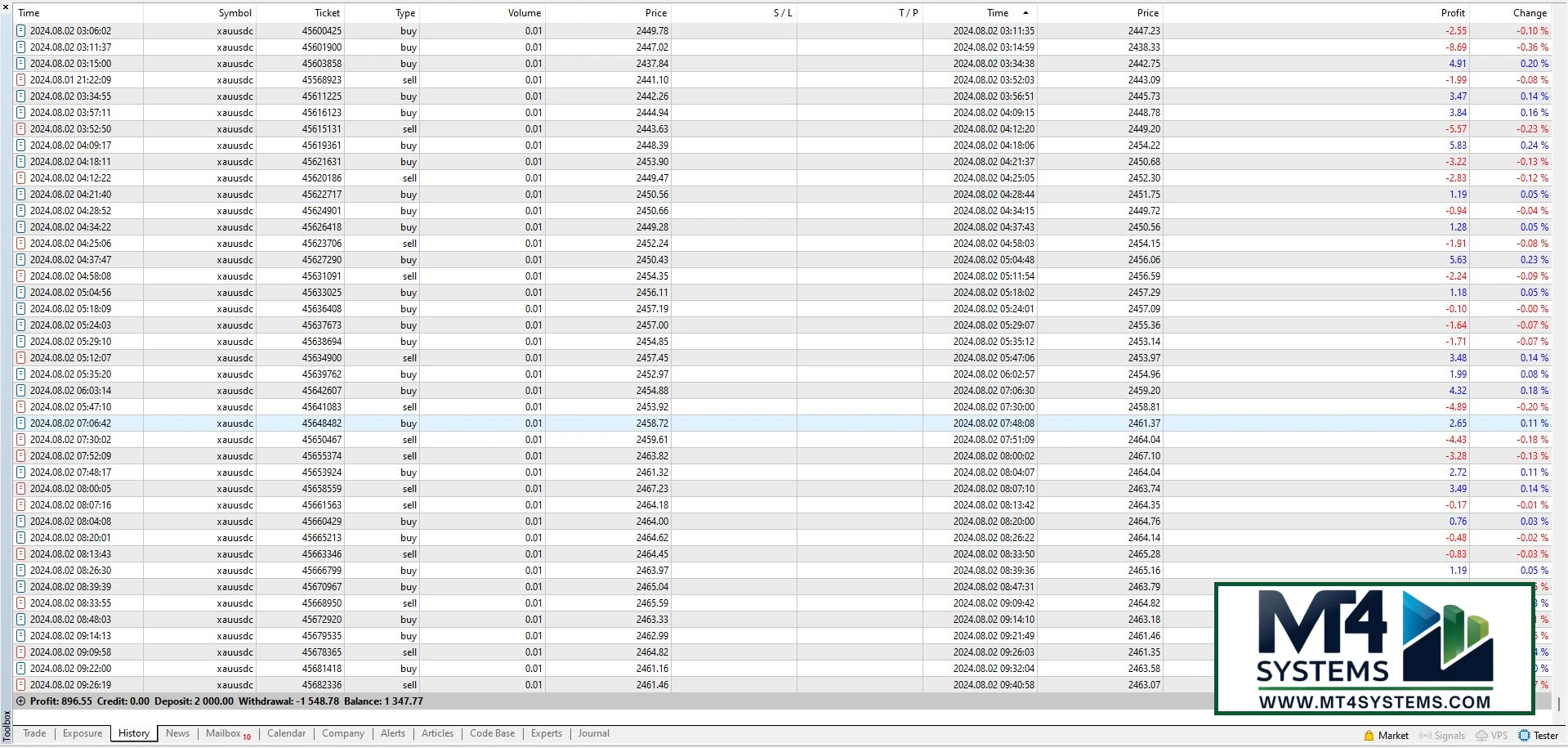Switch to the Trade tab
The height and width of the screenshot is (748, 1568).
coord(34,733)
